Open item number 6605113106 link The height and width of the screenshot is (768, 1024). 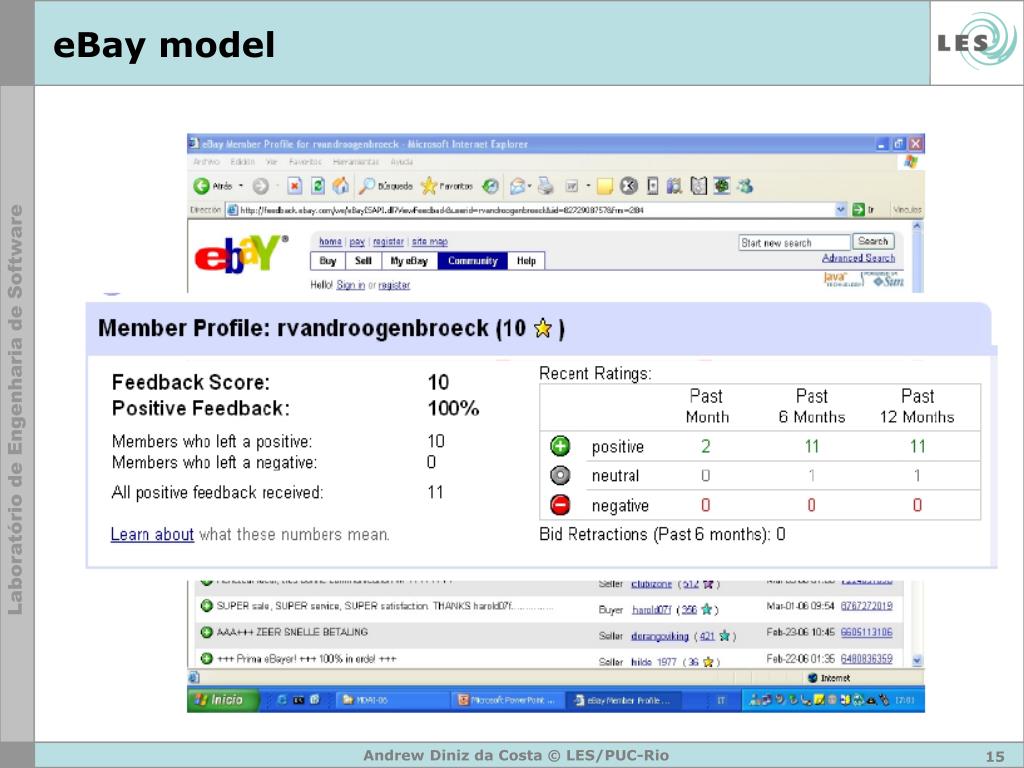pyautogui.click(x=867, y=632)
